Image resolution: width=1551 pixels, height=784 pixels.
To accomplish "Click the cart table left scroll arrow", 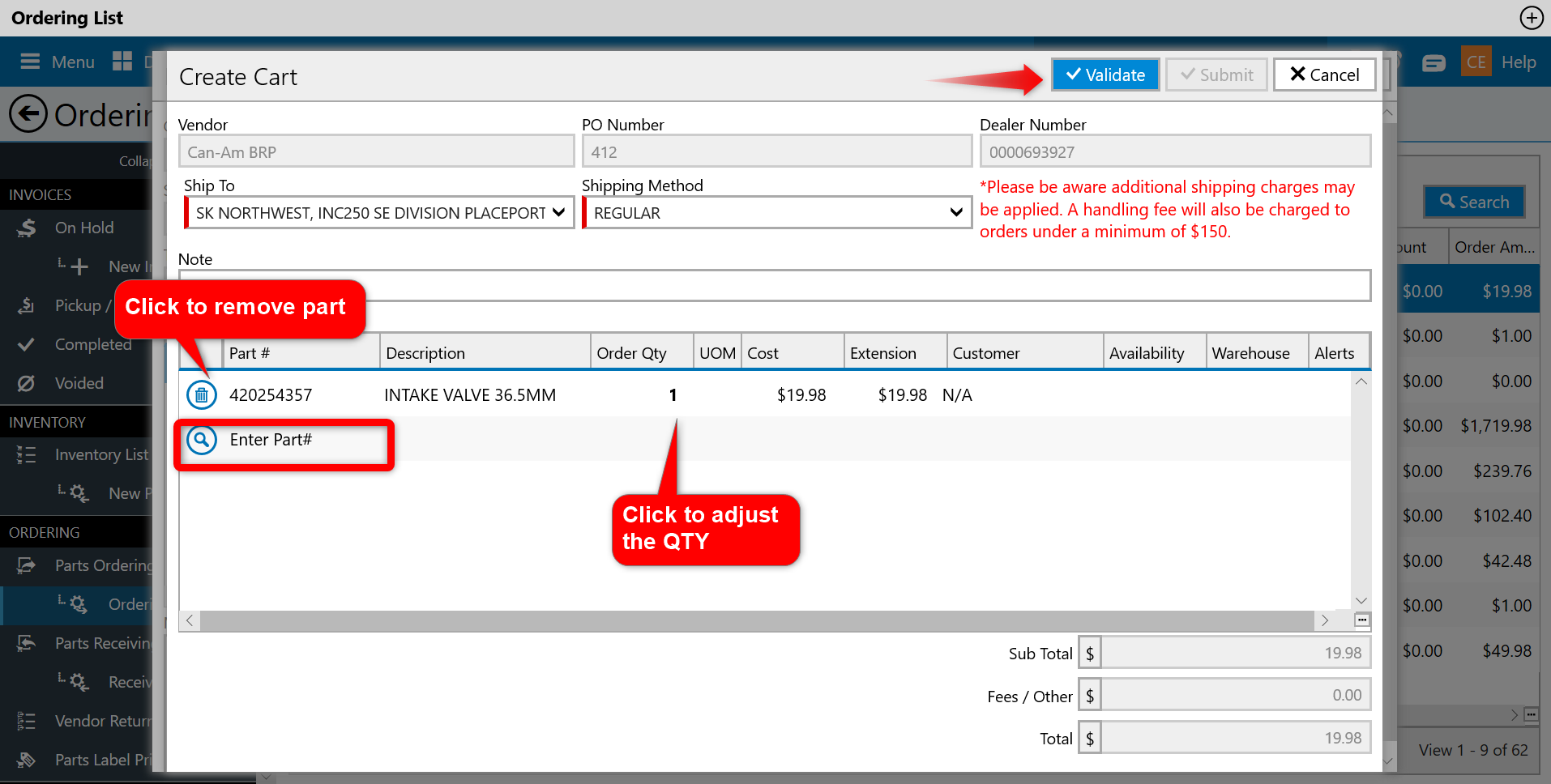I will coord(190,620).
